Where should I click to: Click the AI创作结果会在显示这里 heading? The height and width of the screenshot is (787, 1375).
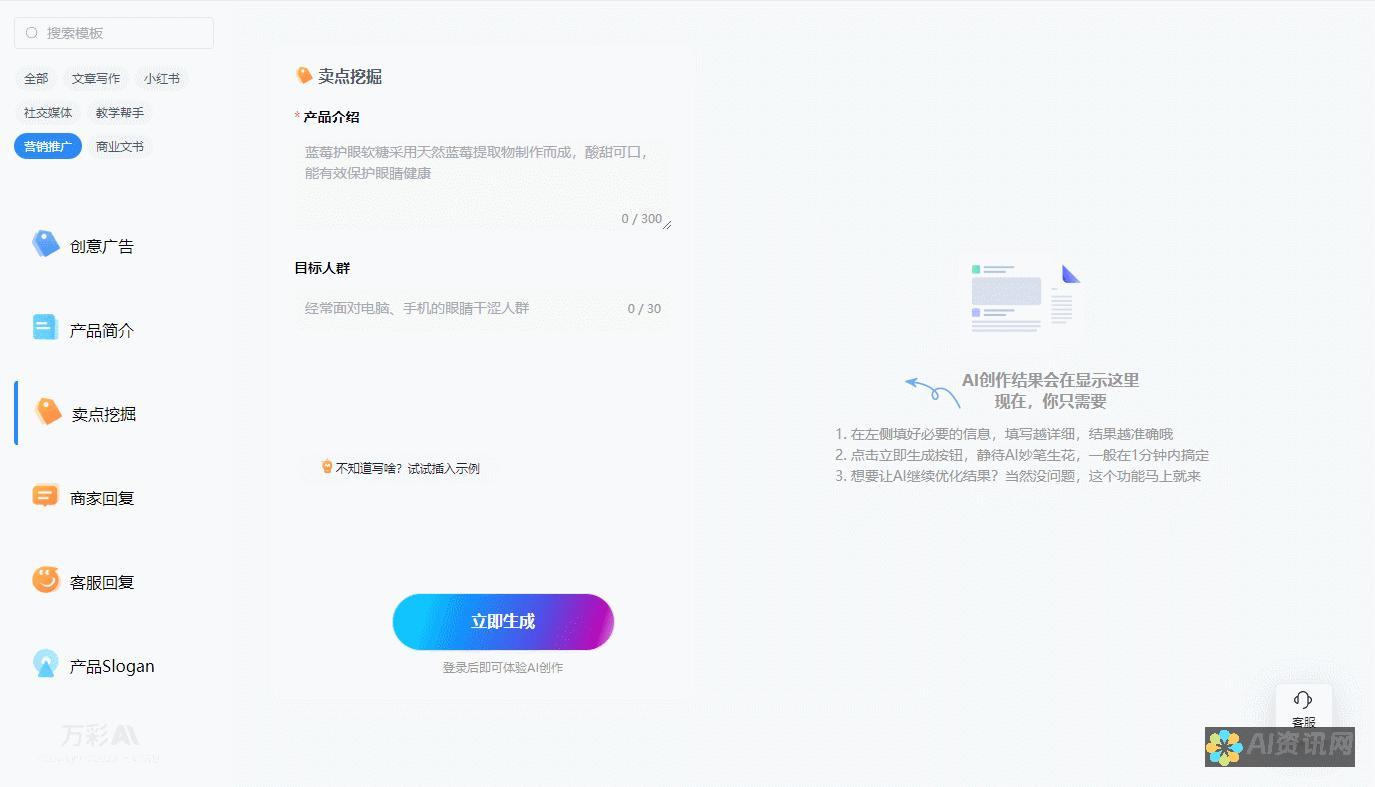tap(1050, 380)
